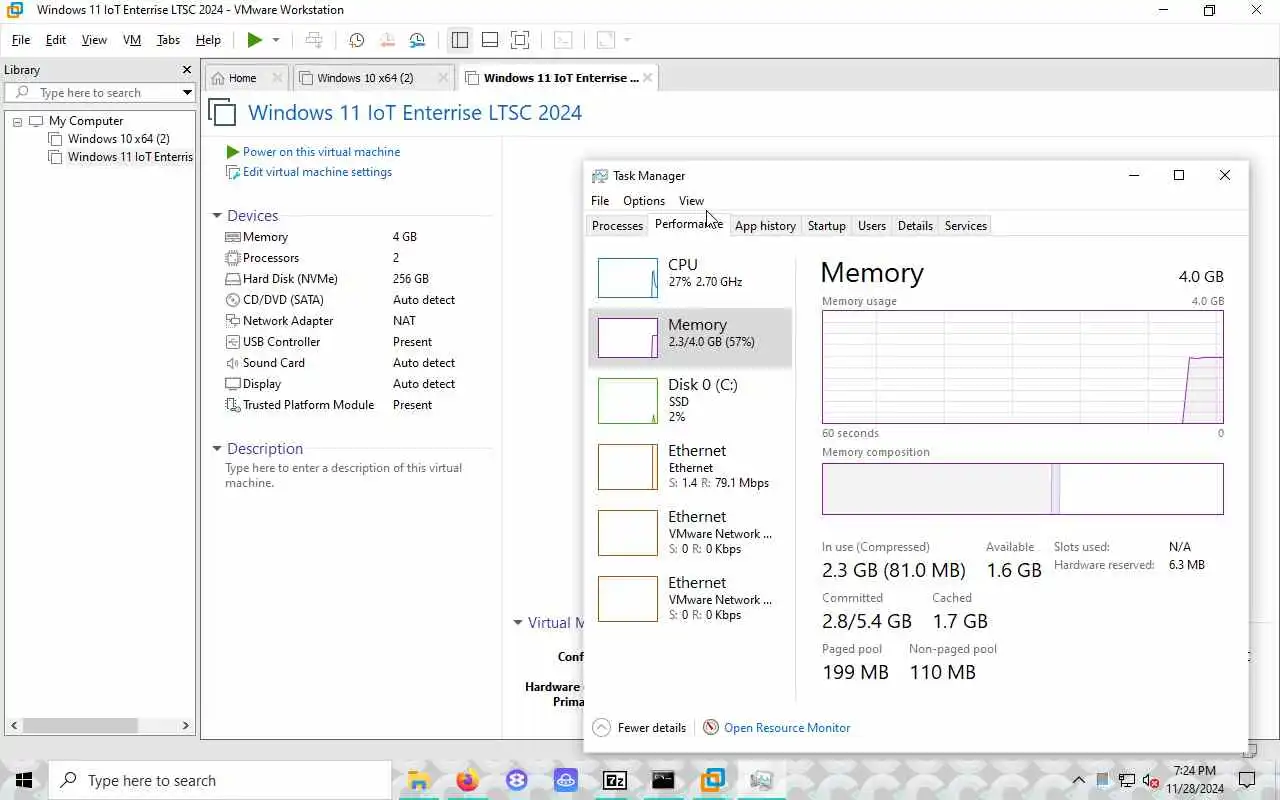Open VMware View menu
Image resolution: width=1280 pixels, height=800 pixels.
pyautogui.click(x=94, y=40)
